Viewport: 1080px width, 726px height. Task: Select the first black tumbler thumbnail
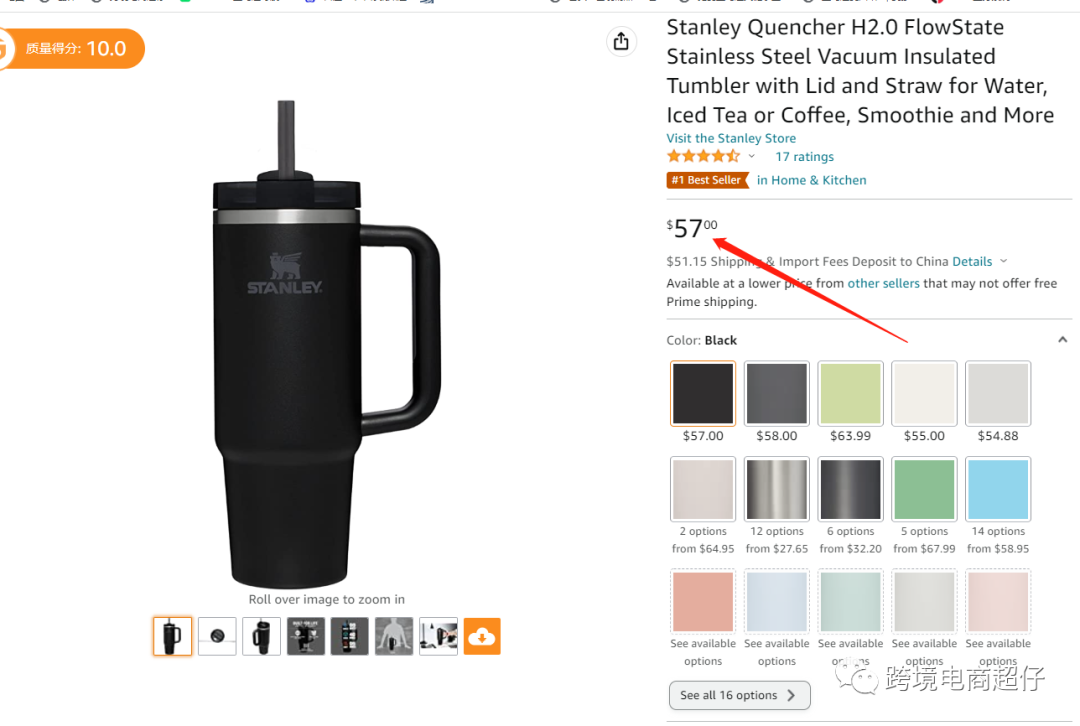point(172,636)
